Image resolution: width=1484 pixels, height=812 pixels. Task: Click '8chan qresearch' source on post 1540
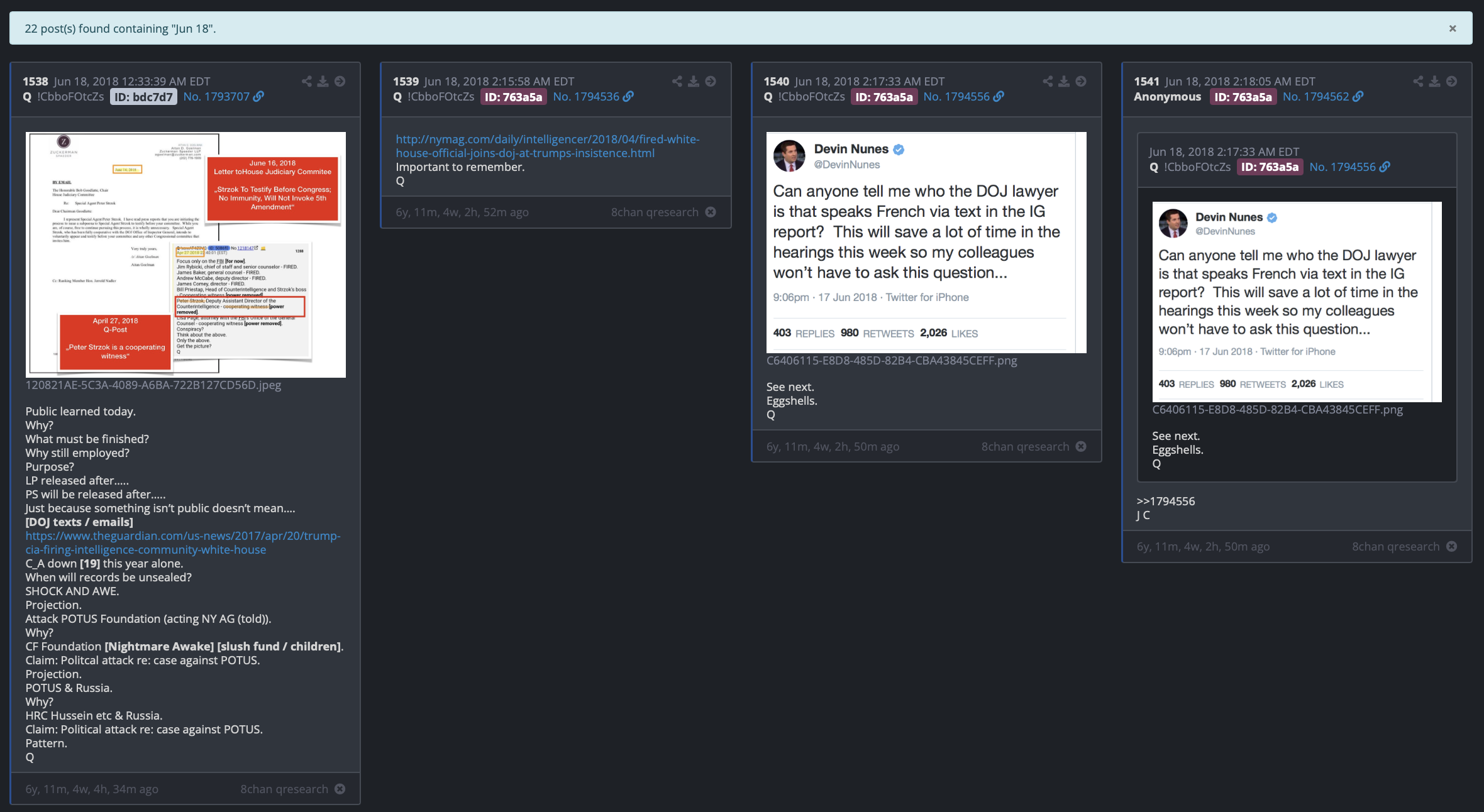(1025, 446)
